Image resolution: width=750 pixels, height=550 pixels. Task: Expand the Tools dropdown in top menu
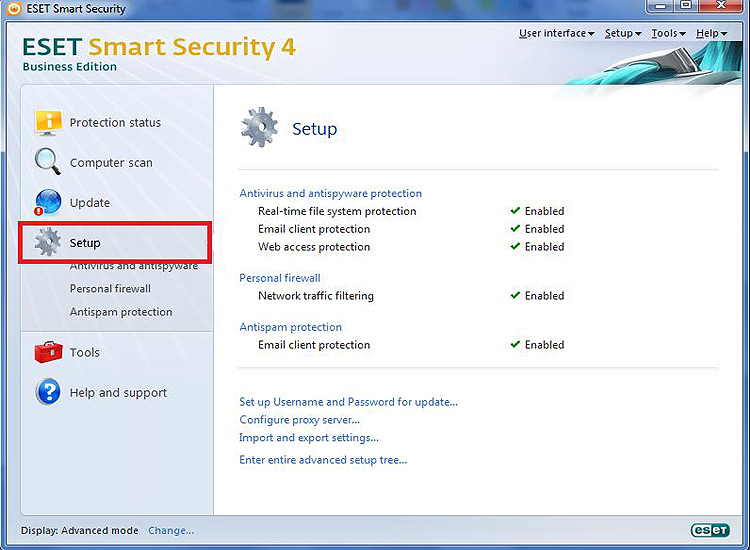point(668,33)
